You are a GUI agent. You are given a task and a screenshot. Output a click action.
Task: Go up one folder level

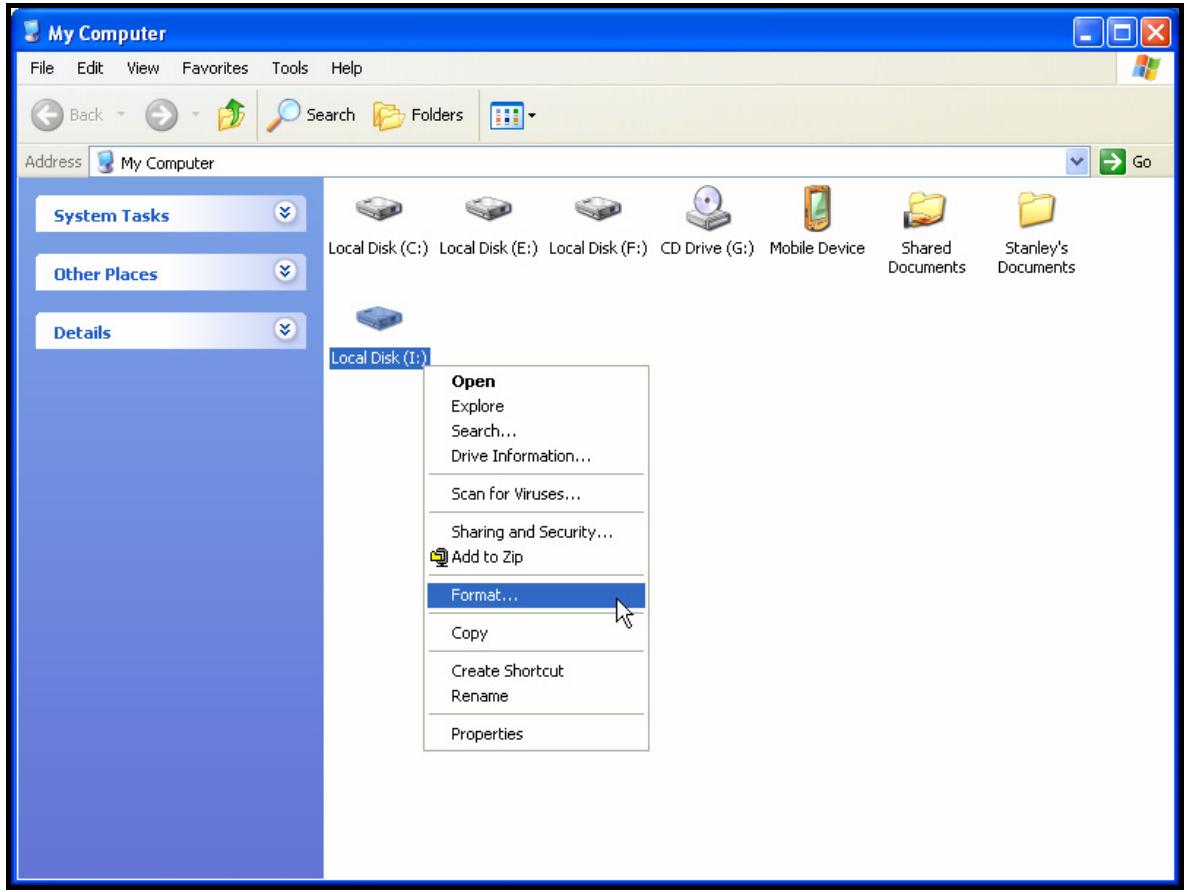click(x=231, y=115)
